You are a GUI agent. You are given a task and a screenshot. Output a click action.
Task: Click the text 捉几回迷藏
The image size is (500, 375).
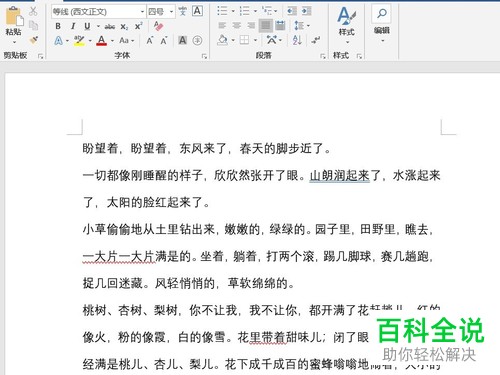[x=113, y=283]
